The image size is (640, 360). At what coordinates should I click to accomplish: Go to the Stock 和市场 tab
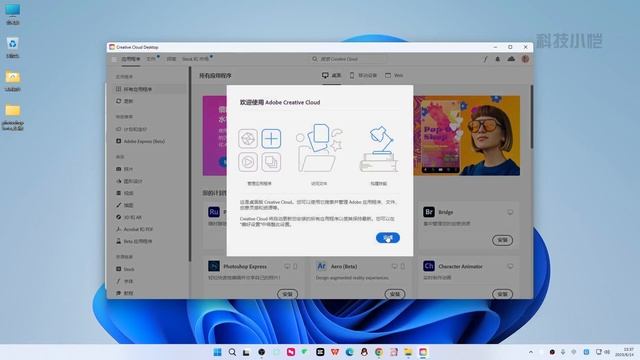(195, 59)
